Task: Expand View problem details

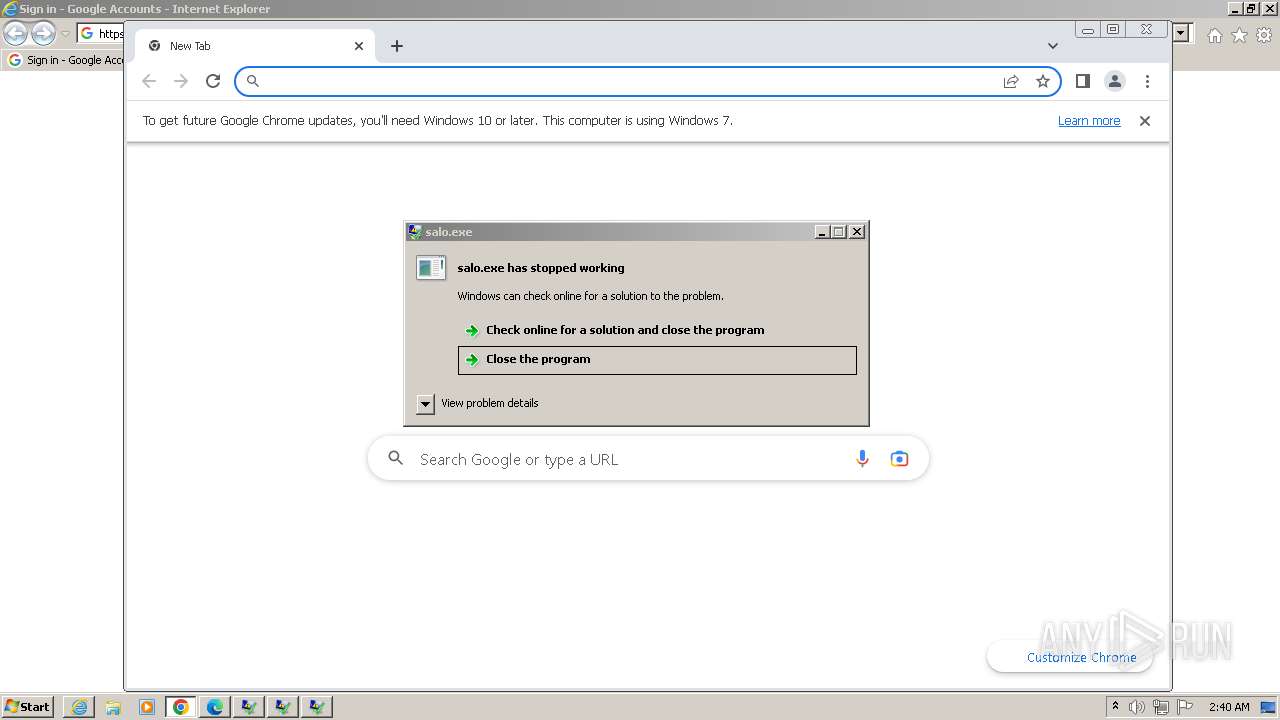Action: [478, 403]
